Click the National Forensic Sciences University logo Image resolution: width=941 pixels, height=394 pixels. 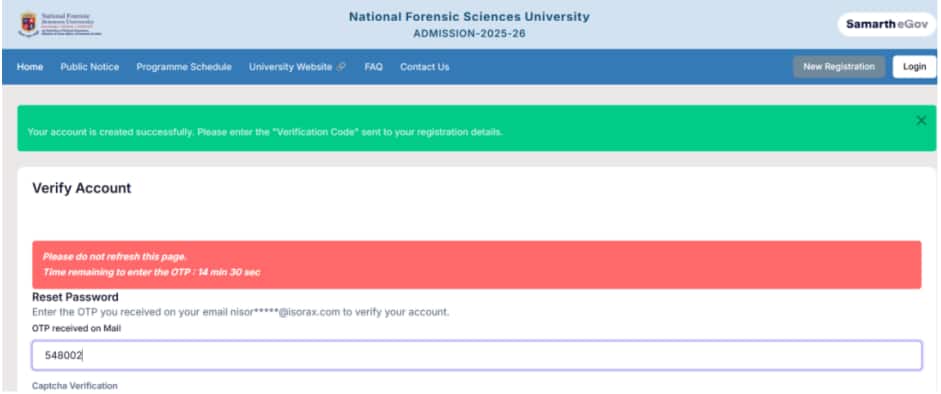click(59, 25)
